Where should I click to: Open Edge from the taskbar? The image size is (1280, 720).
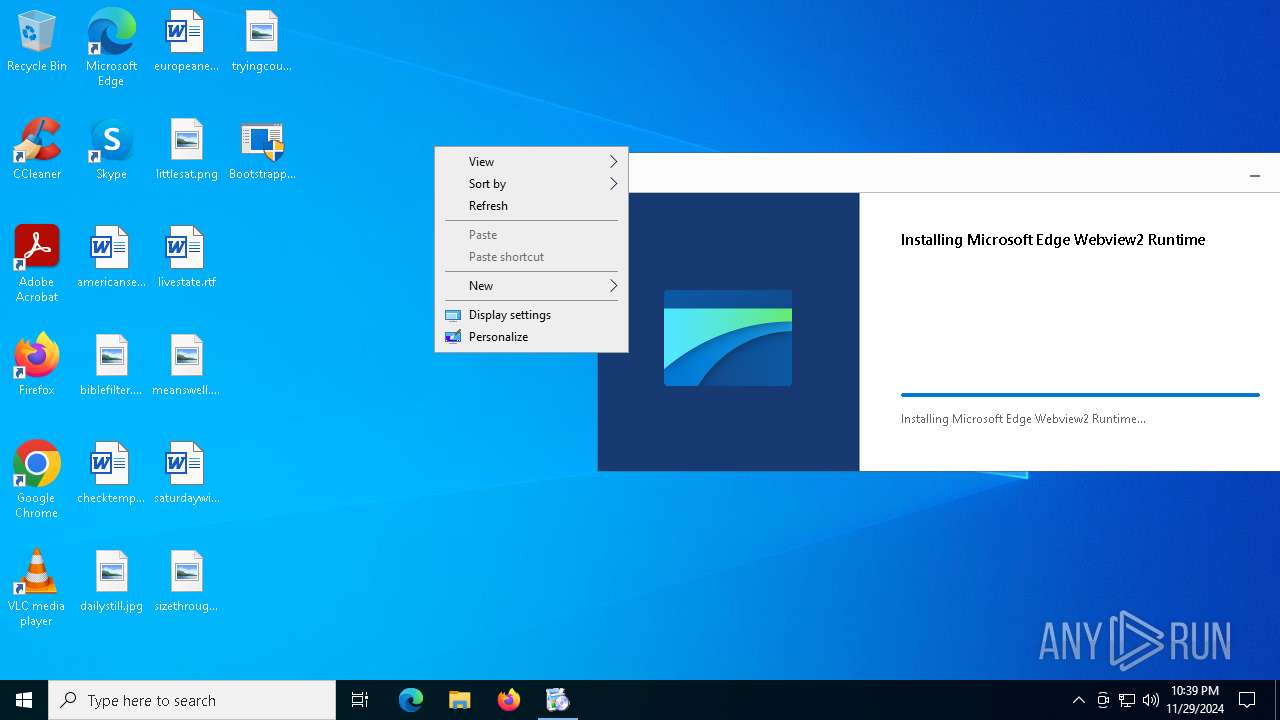[x=411, y=700]
